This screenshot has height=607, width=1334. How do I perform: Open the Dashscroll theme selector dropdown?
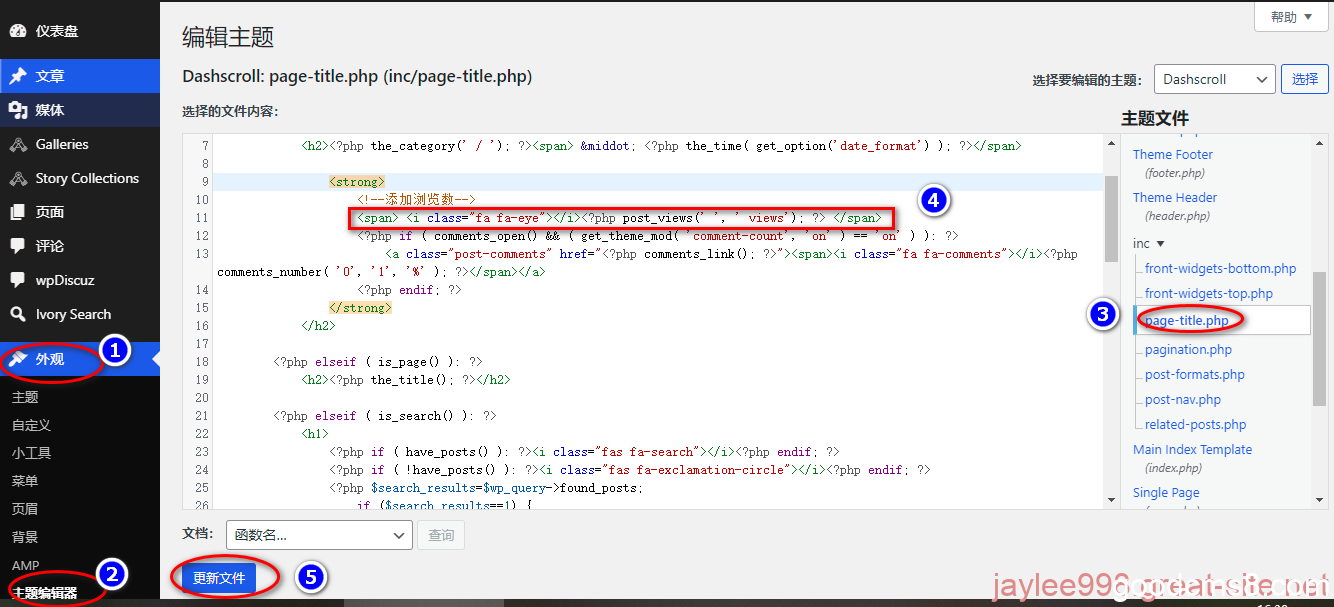pyautogui.click(x=1213, y=79)
